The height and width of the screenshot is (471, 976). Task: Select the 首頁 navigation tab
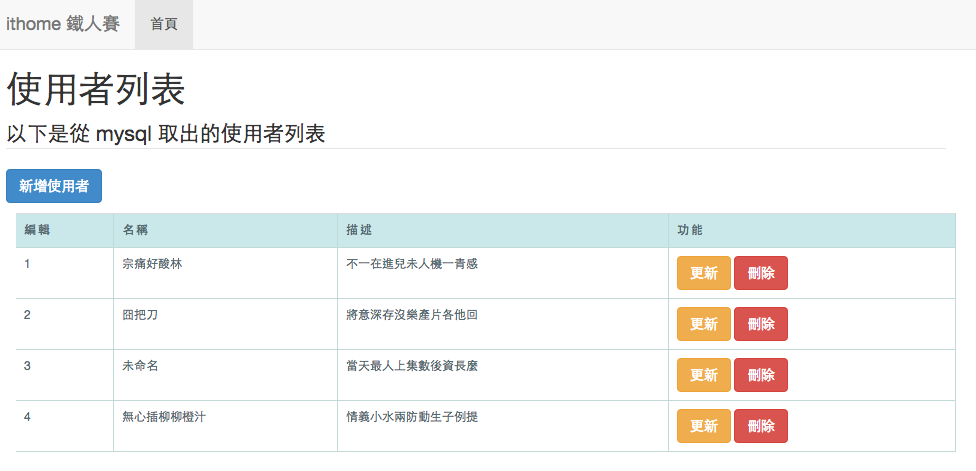tap(164, 24)
